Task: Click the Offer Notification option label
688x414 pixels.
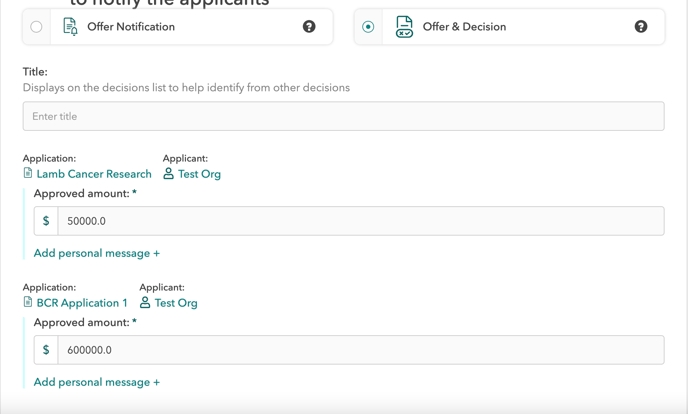Action: click(x=131, y=27)
